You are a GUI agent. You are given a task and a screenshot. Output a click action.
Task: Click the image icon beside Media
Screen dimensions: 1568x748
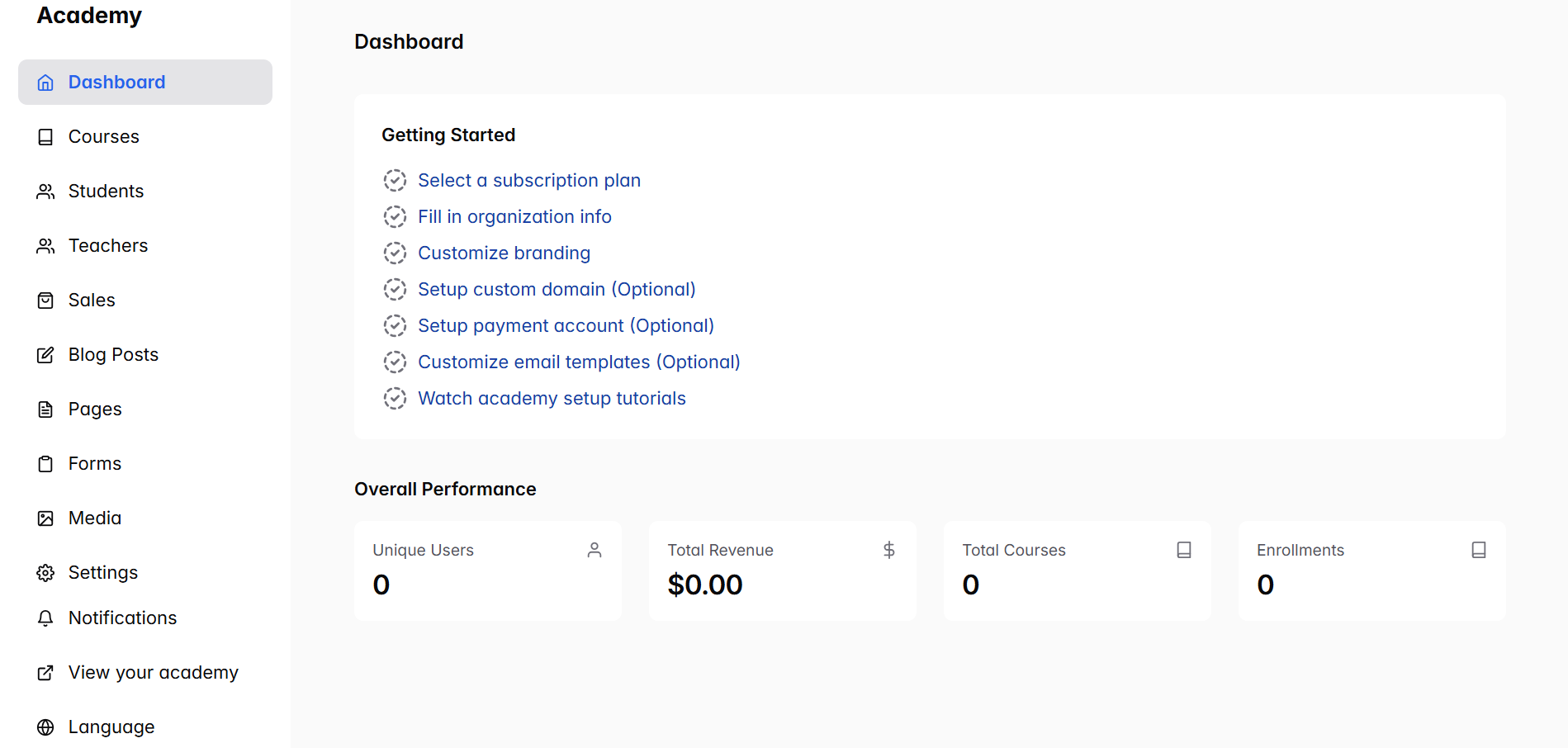click(x=45, y=518)
